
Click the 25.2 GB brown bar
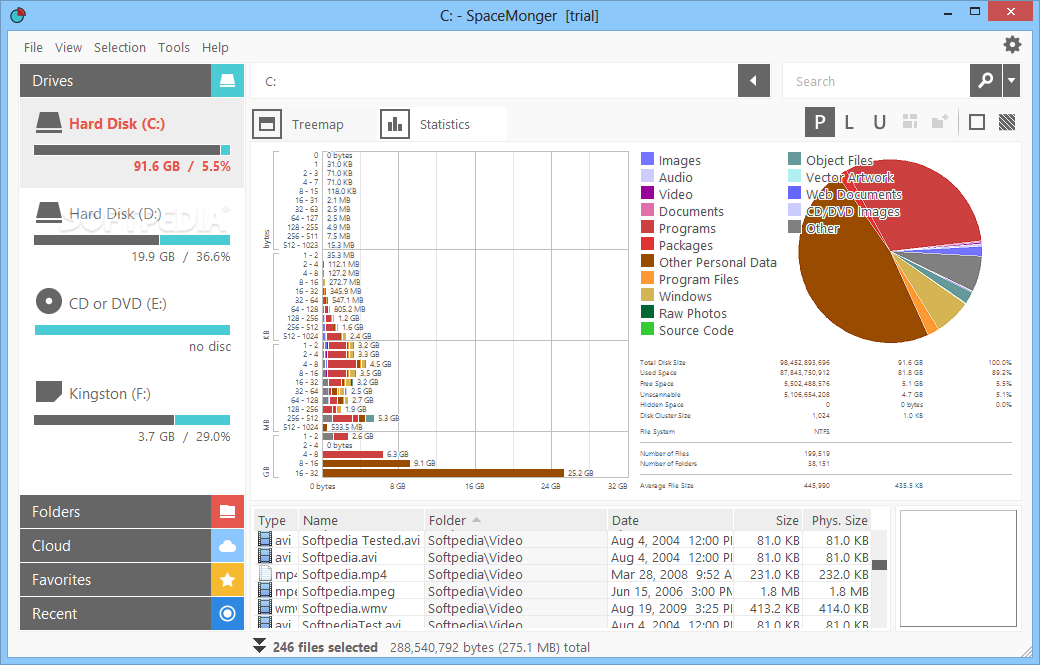pyautogui.click(x=443, y=473)
